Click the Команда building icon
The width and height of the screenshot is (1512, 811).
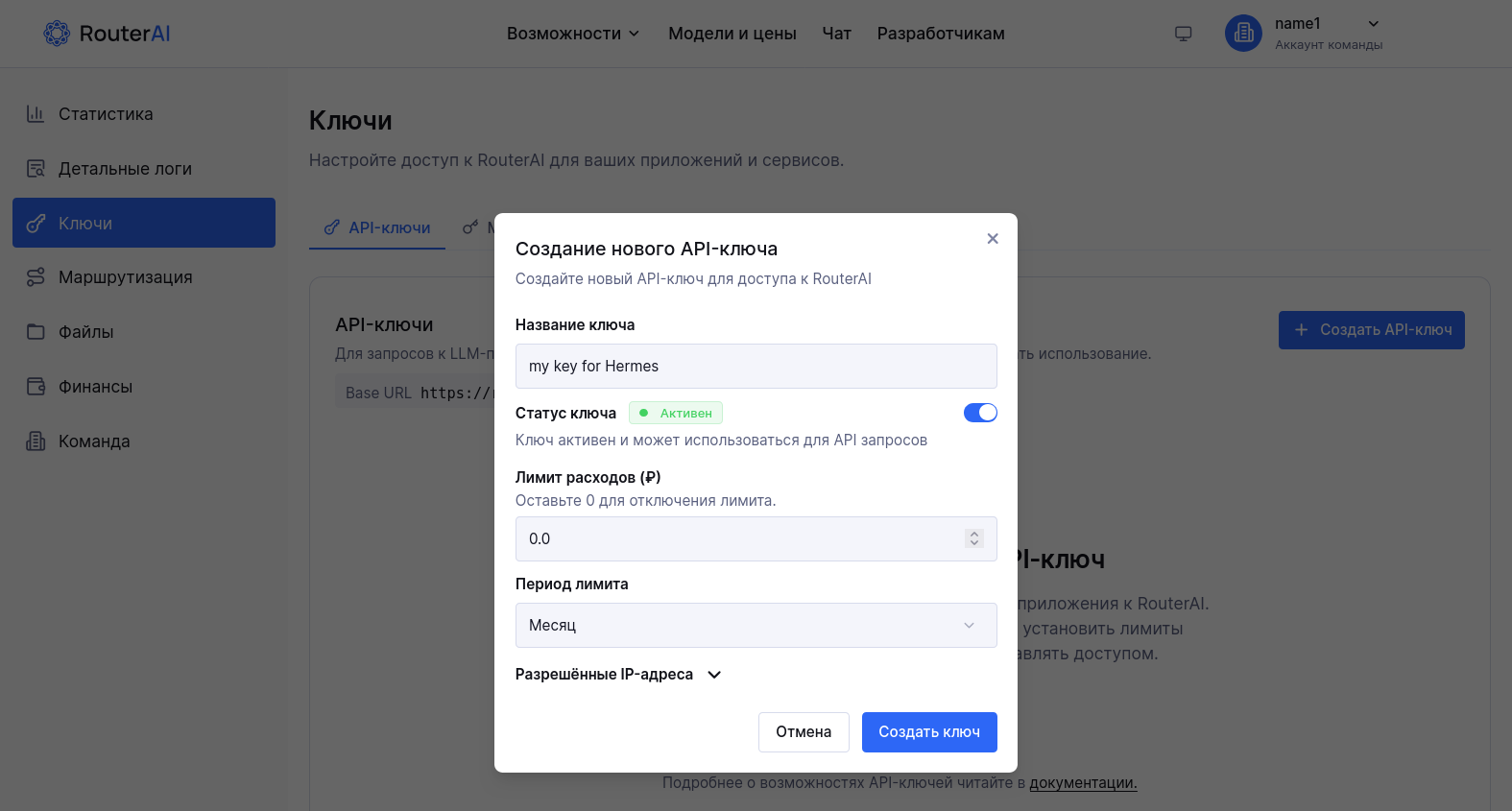(x=36, y=441)
